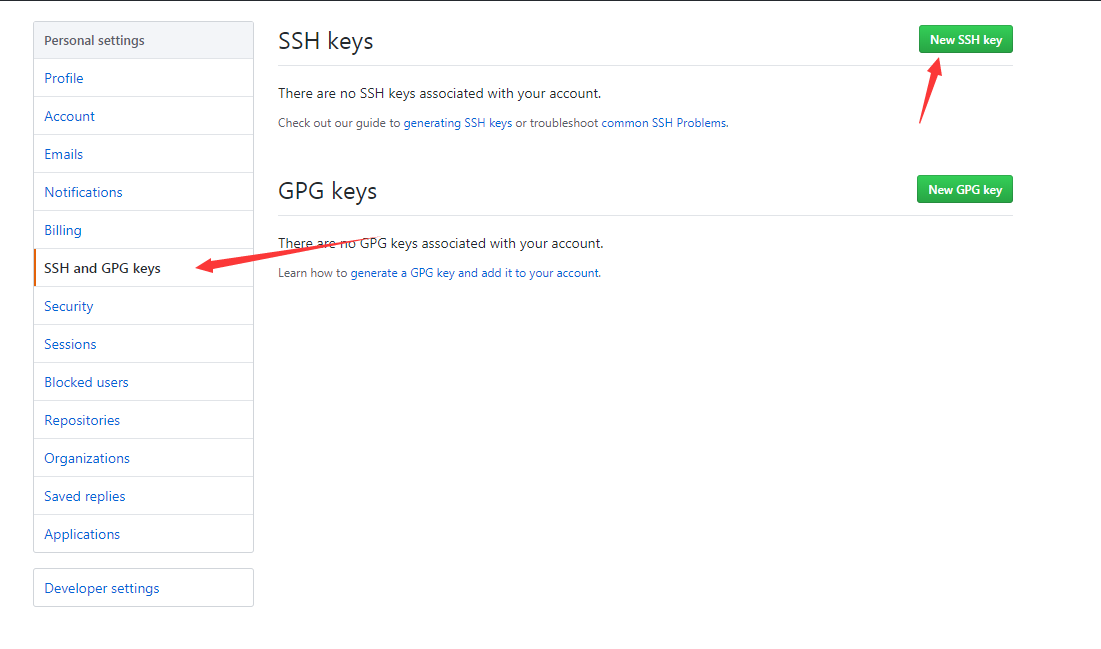Select SSH and GPG keys menu item
Screen dimensions: 1101x649
[102, 268]
